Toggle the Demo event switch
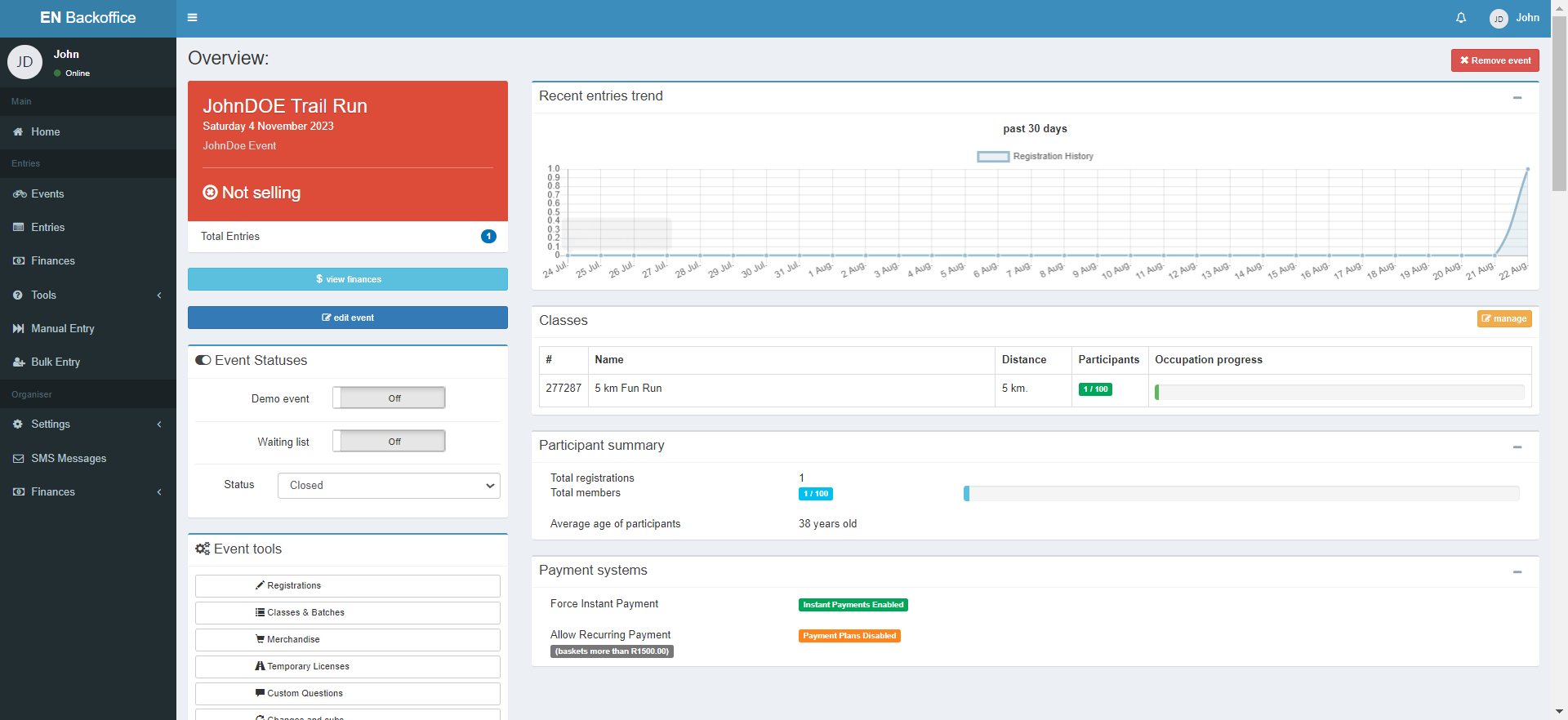 pos(389,398)
